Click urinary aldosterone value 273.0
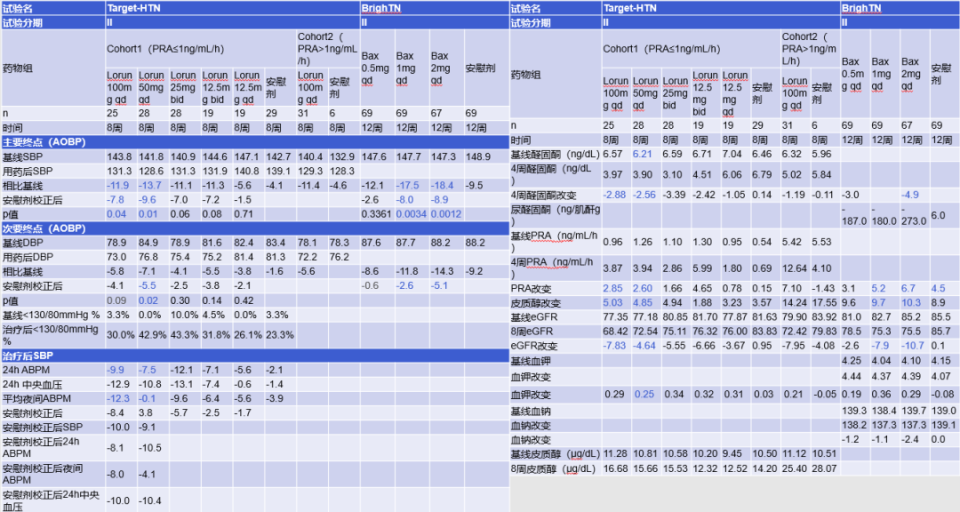 click(914, 216)
